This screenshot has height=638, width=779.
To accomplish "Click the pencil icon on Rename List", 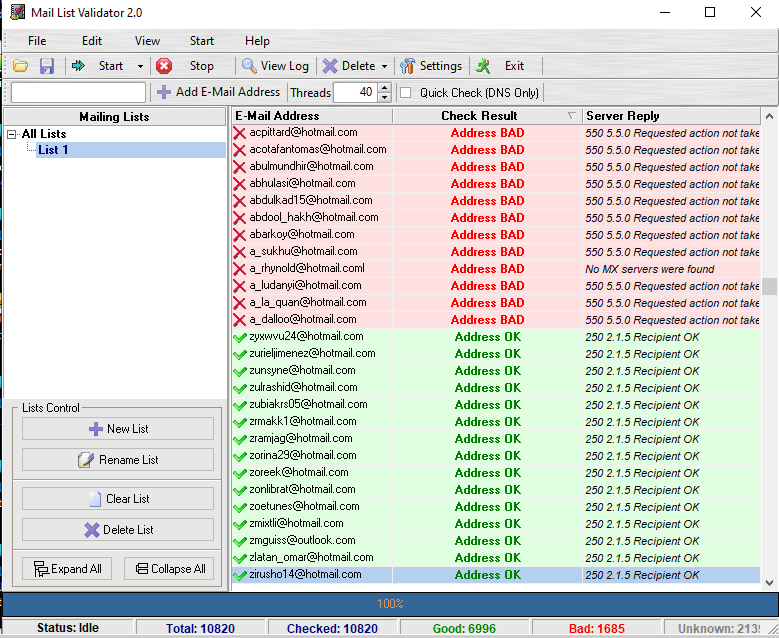I will pyautogui.click(x=85, y=460).
